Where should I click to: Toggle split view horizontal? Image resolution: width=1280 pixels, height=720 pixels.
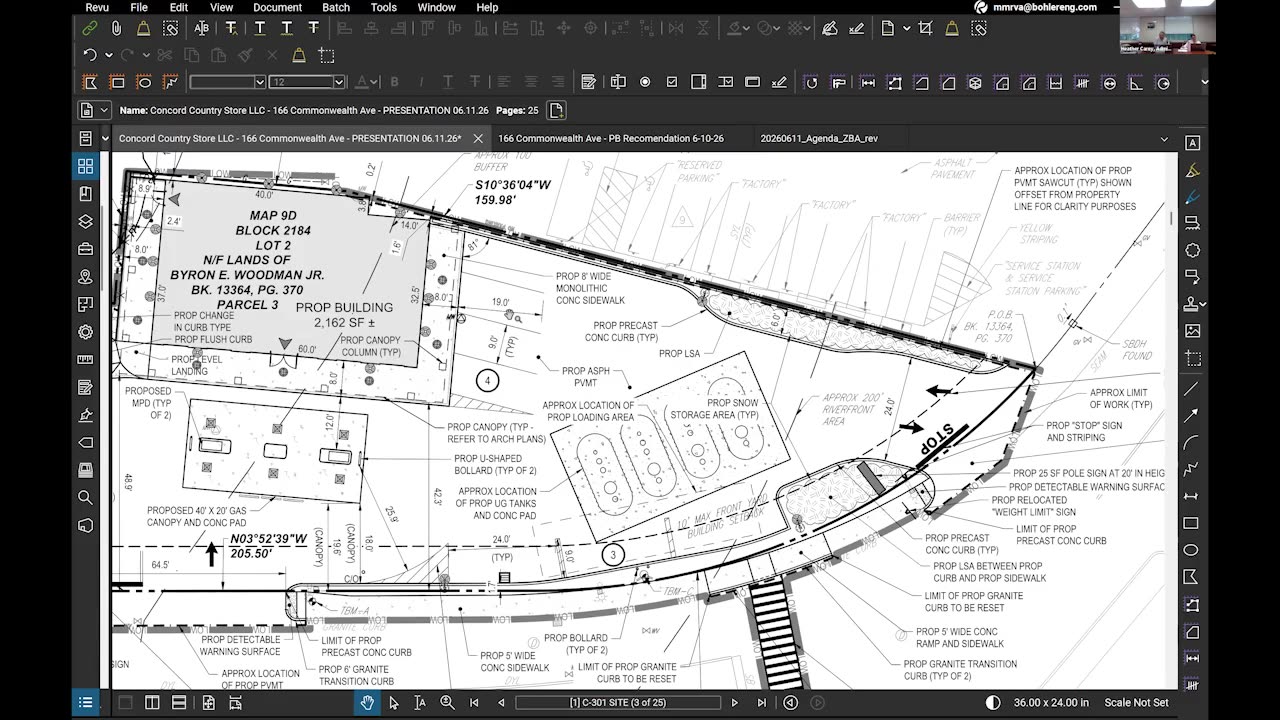coord(179,703)
